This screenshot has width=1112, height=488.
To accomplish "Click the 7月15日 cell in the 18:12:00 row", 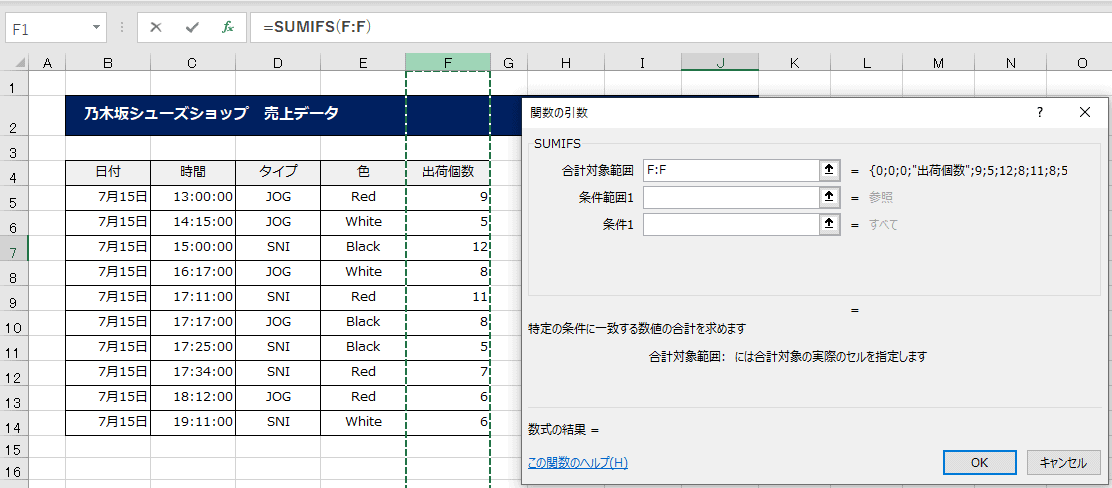I will [x=108, y=396].
